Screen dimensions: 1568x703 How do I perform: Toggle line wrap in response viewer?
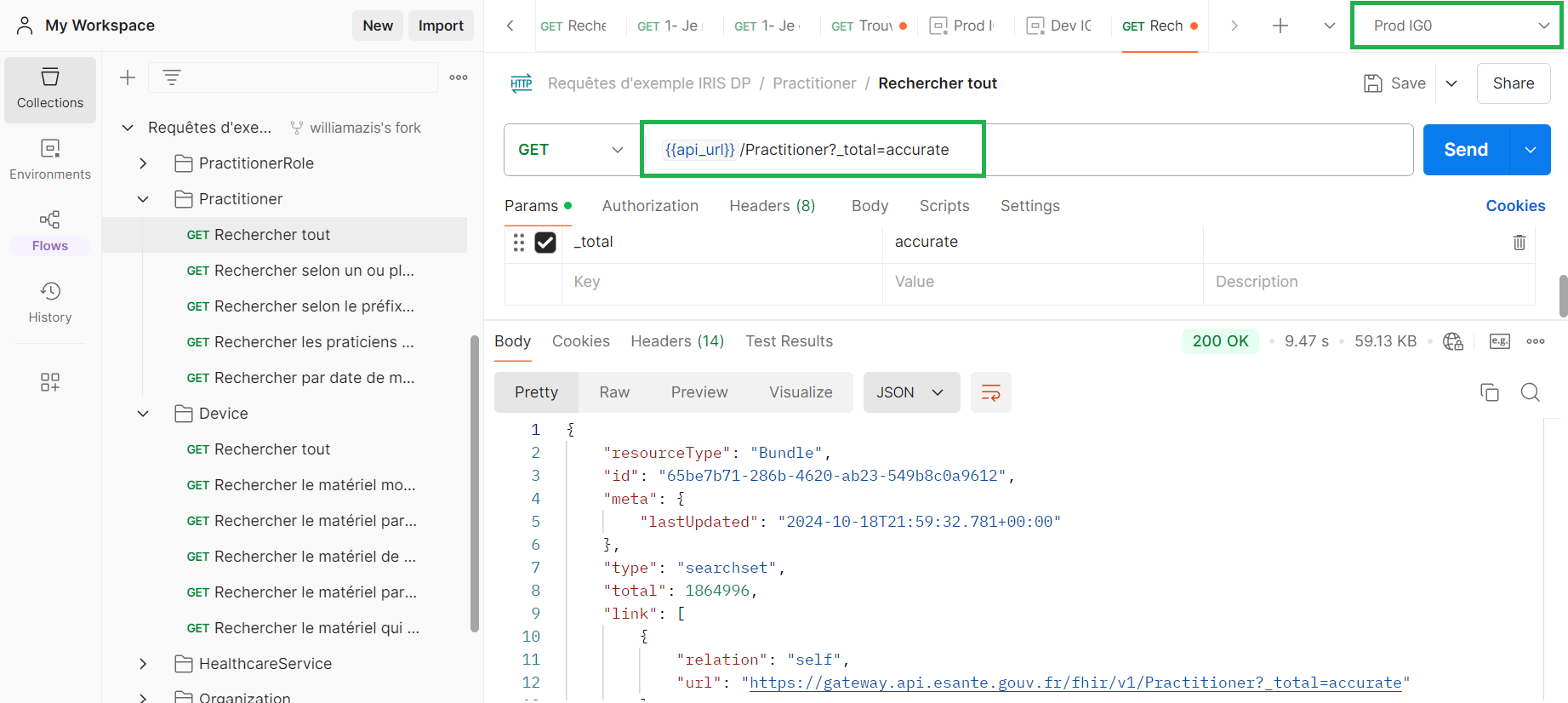(990, 392)
